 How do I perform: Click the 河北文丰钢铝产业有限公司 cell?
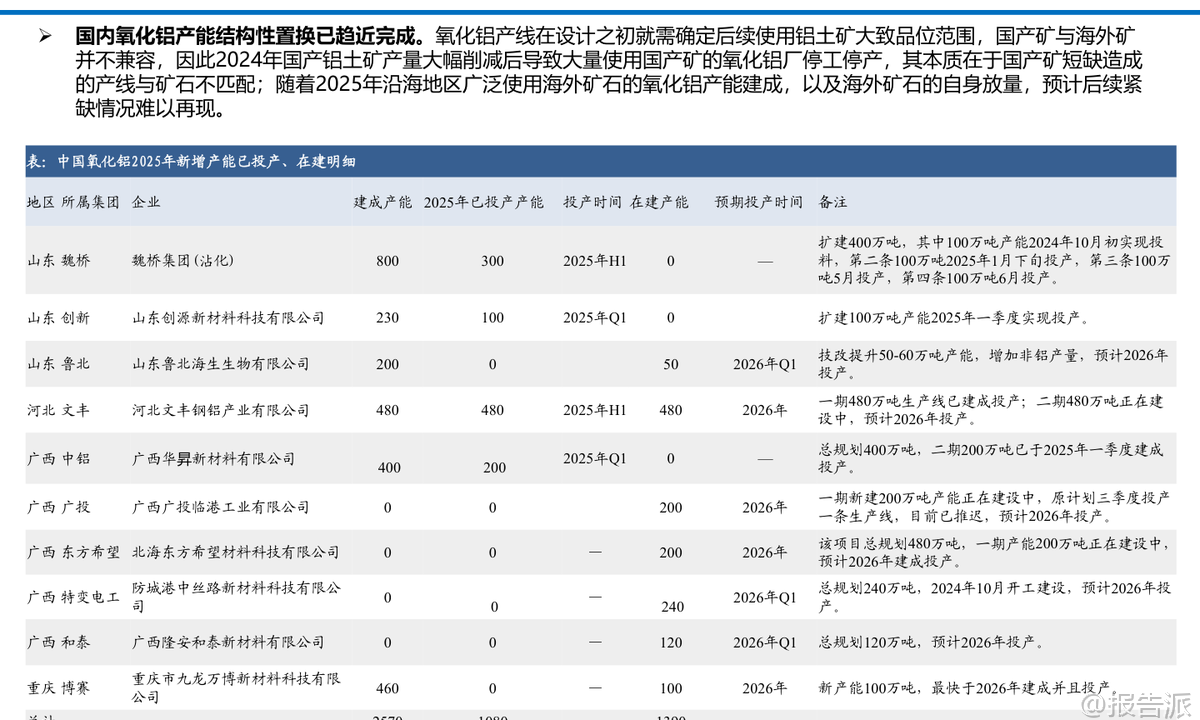click(x=221, y=410)
